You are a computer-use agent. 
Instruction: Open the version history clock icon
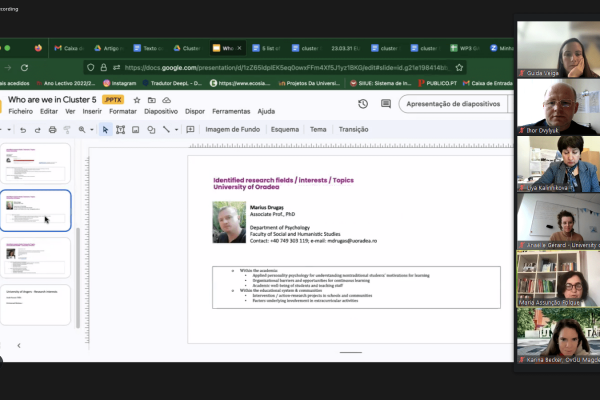click(363, 104)
